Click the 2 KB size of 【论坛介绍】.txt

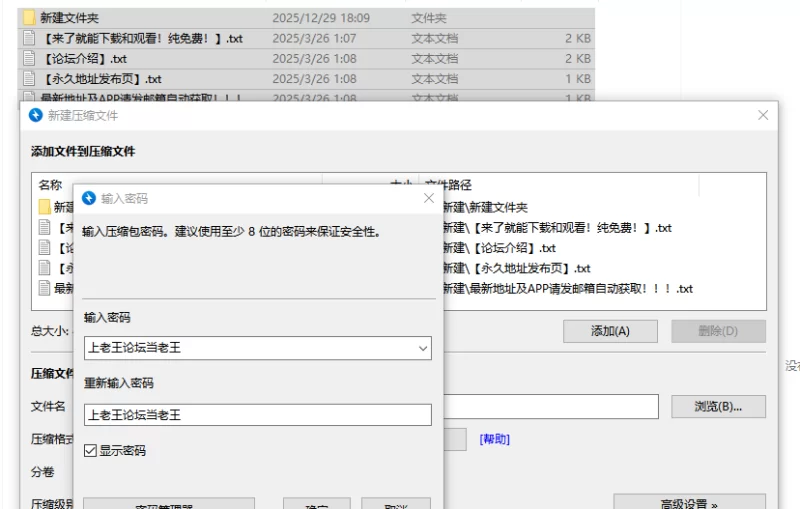click(578, 59)
